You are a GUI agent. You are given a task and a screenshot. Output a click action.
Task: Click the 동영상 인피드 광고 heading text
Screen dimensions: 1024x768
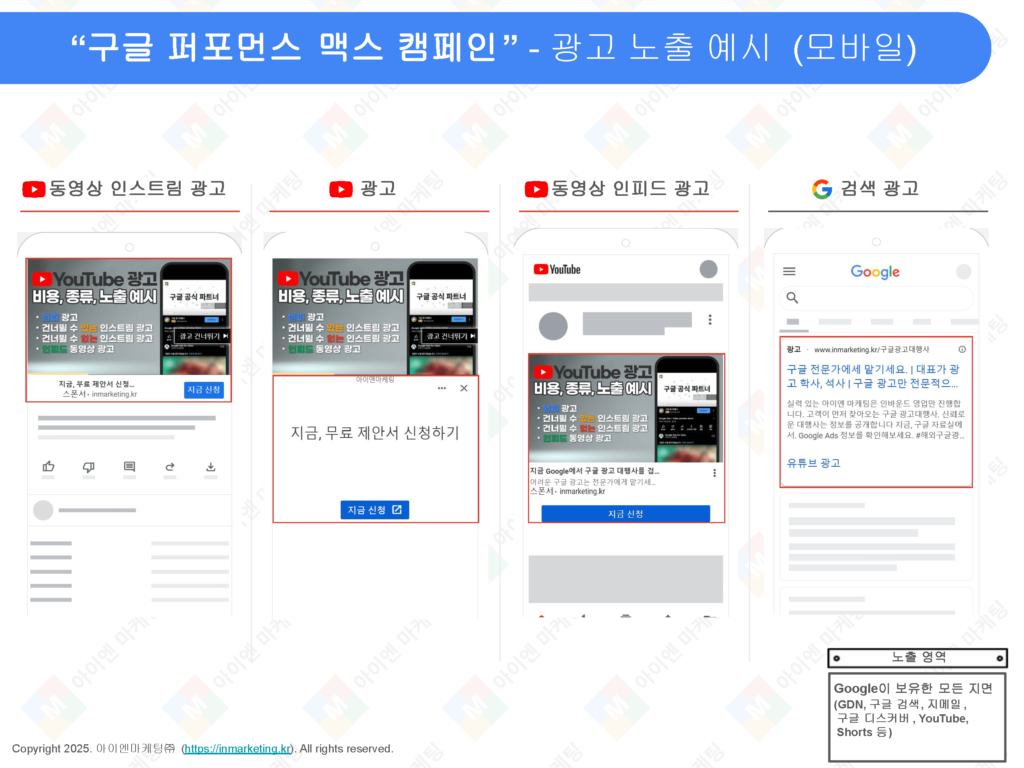pos(630,189)
